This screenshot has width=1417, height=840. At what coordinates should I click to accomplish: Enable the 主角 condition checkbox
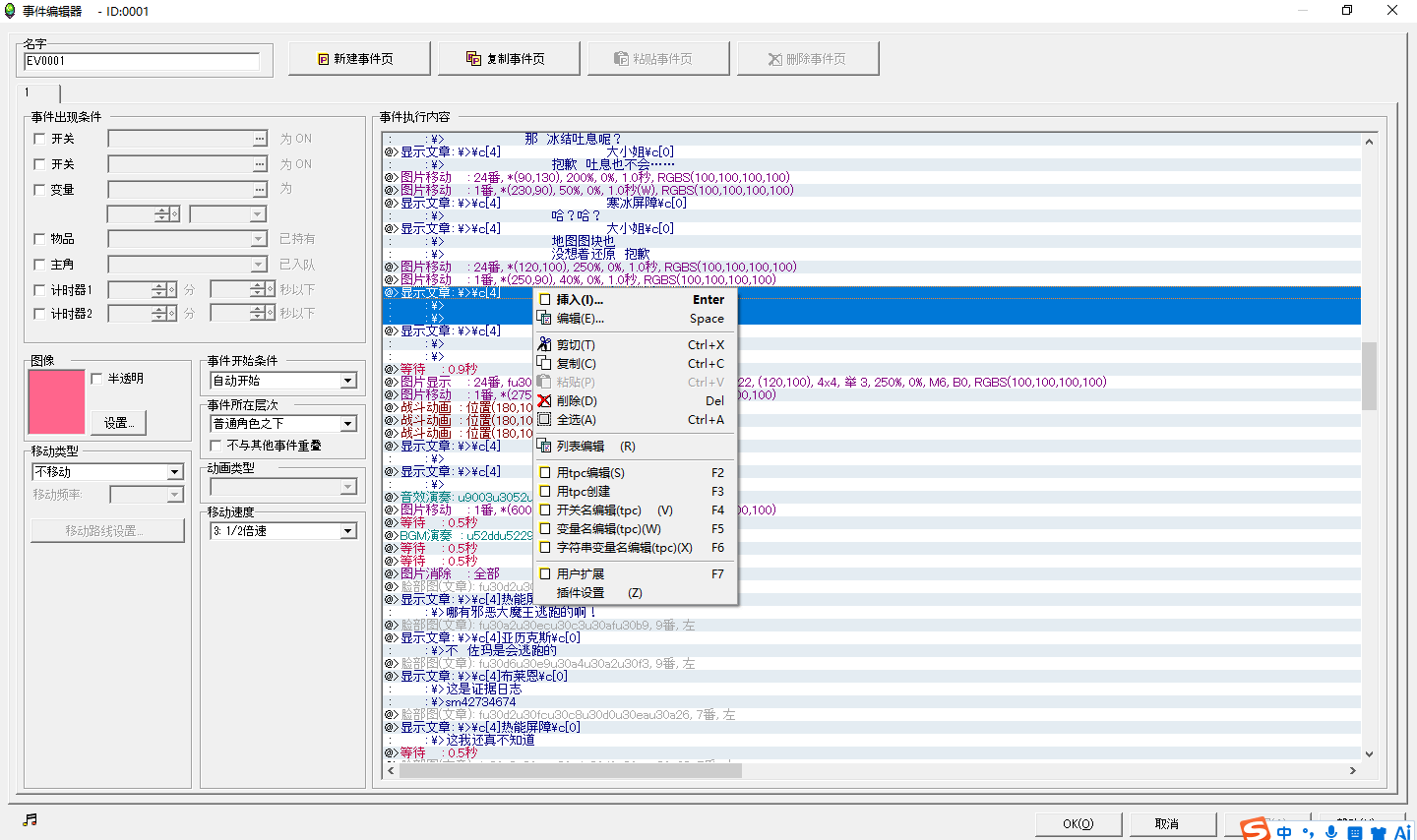(x=40, y=265)
